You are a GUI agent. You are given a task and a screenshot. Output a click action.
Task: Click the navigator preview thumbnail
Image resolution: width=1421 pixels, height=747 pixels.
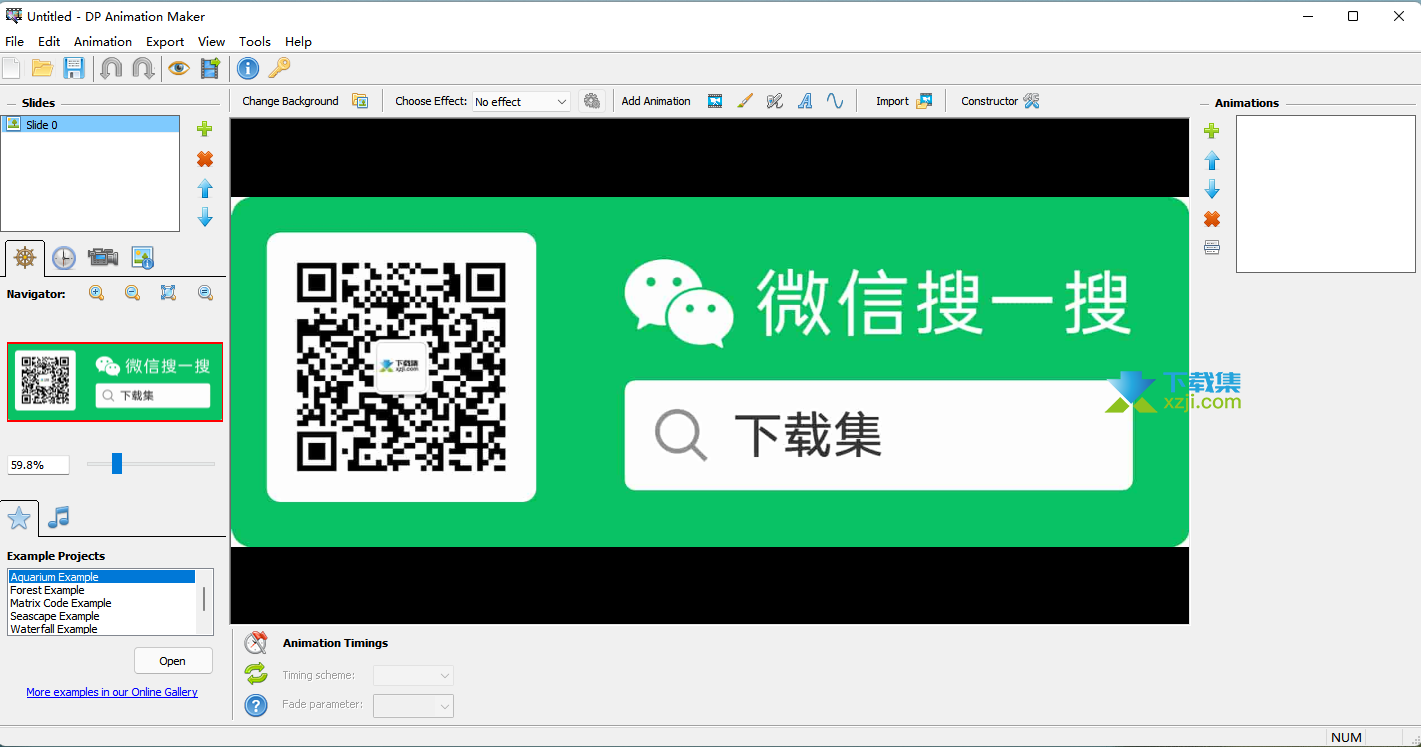tap(115, 382)
